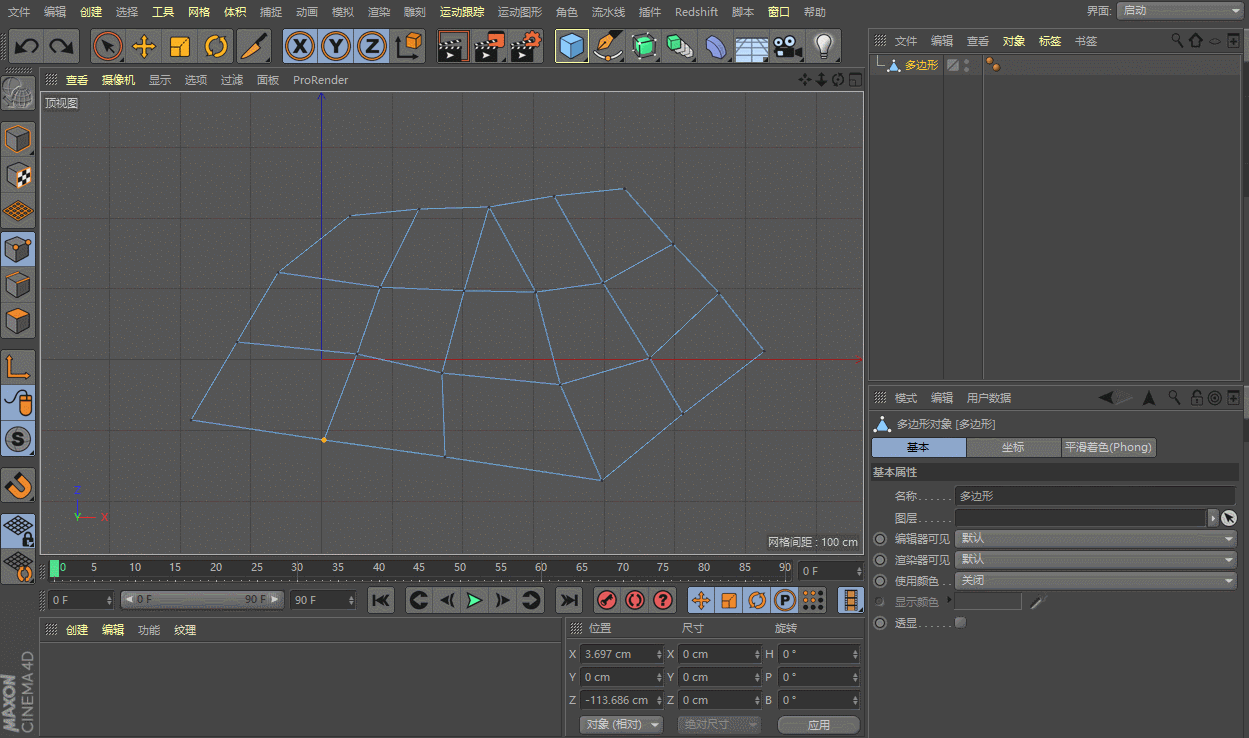Switch to Points mode in left sidebar

[18, 249]
